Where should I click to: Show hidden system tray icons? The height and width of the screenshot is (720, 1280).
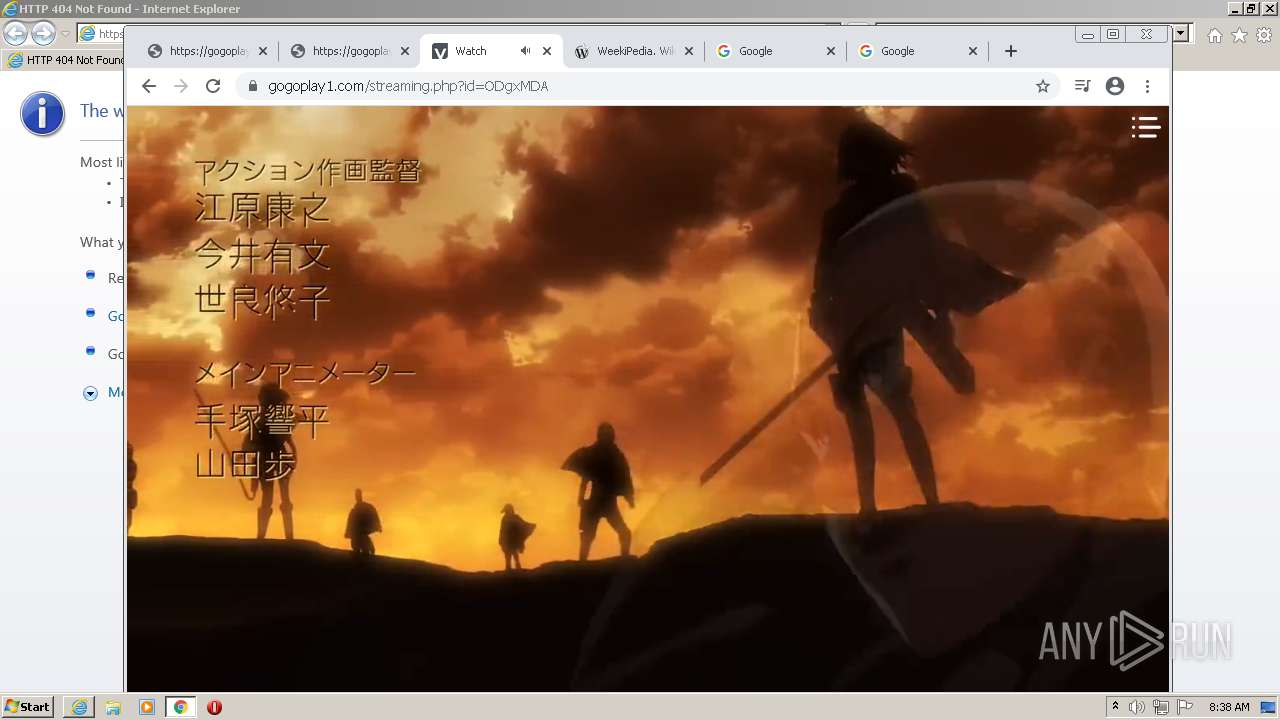pos(1115,707)
